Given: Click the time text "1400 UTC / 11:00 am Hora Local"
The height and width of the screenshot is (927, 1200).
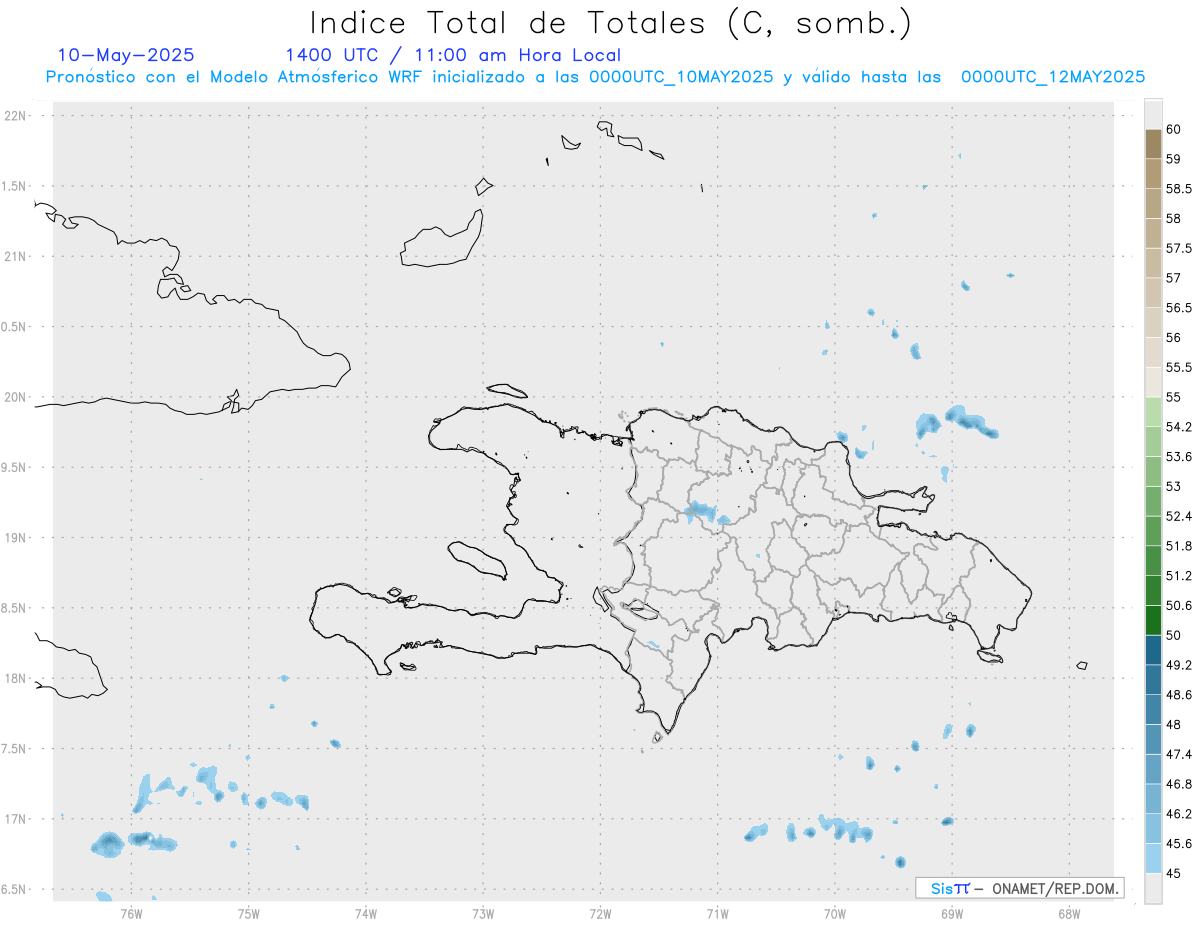Looking at the screenshot, I should click(453, 55).
